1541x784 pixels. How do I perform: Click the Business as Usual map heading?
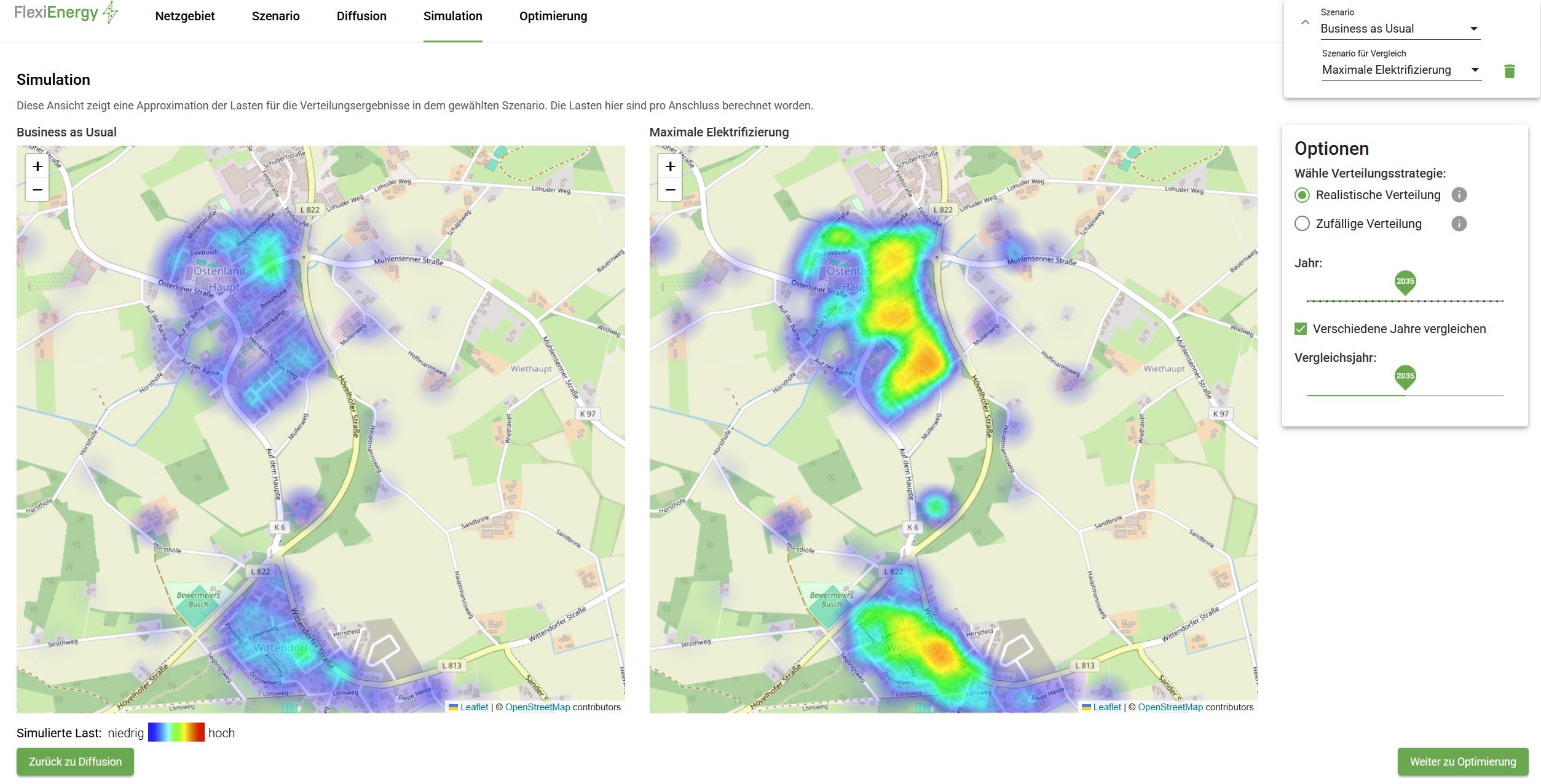click(66, 132)
